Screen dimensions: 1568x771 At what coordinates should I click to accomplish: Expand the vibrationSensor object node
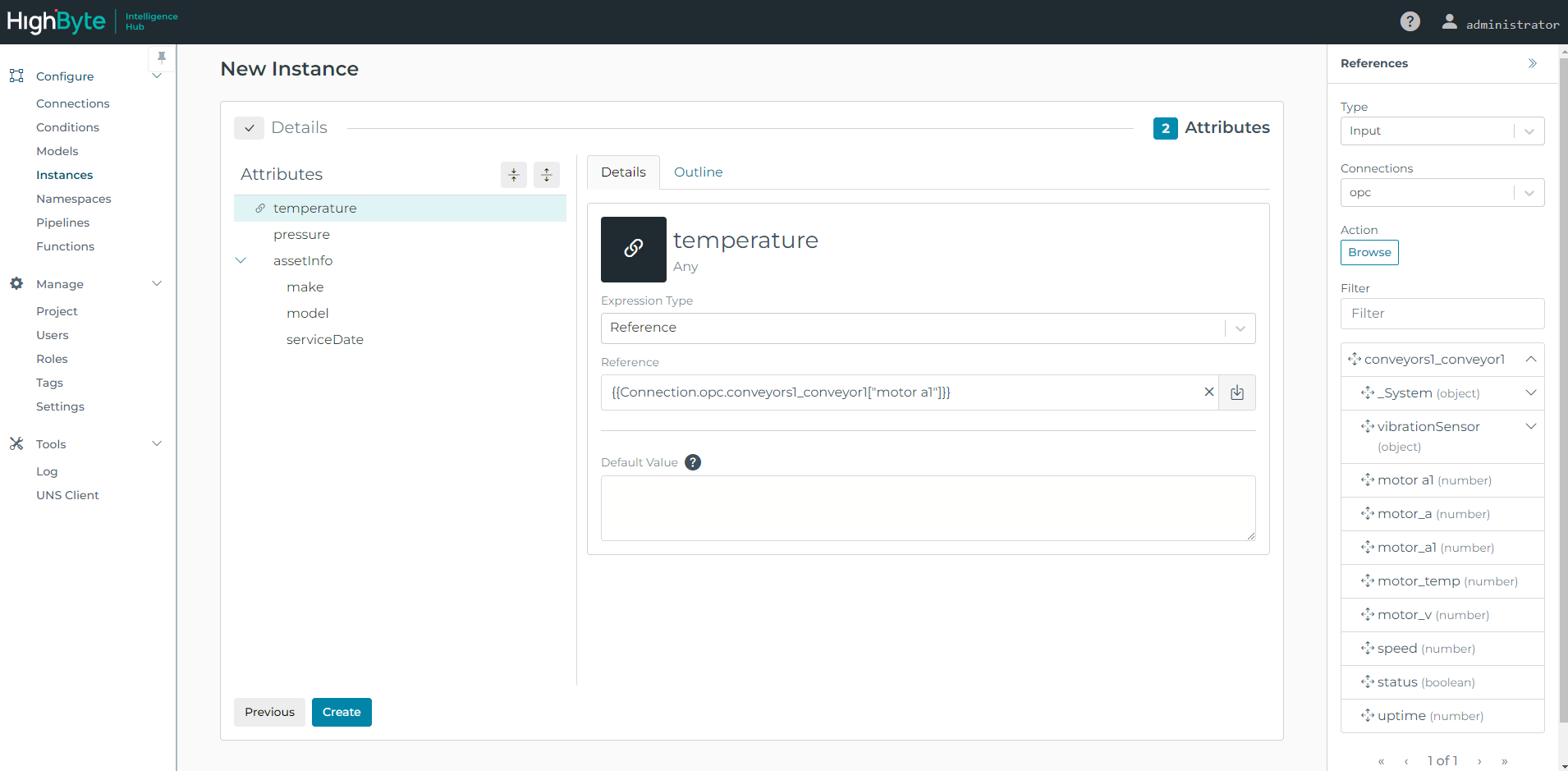coord(1531,426)
